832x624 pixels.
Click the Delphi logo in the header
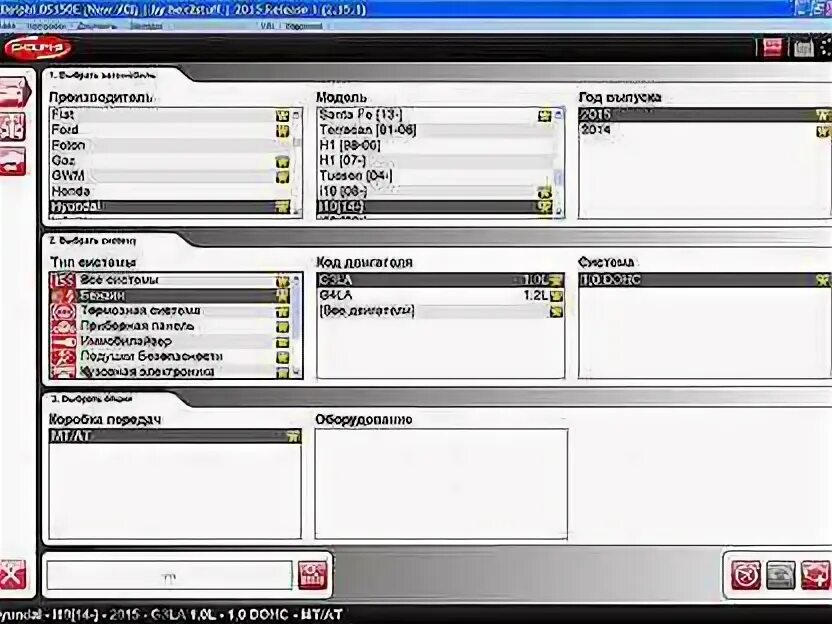pos(37,48)
